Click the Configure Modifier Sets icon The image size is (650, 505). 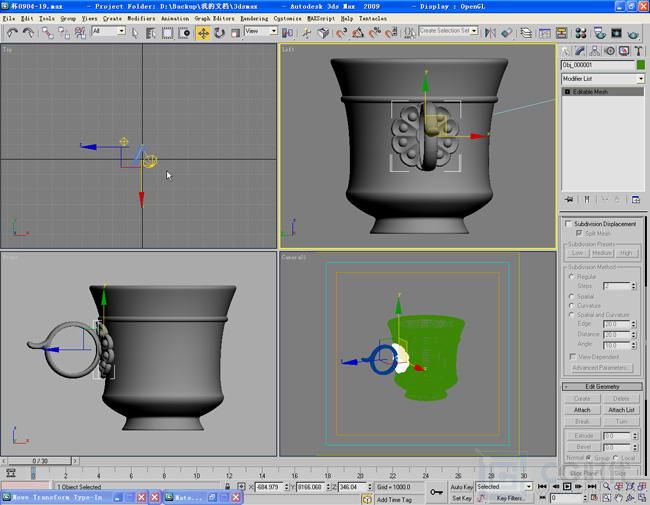point(635,199)
